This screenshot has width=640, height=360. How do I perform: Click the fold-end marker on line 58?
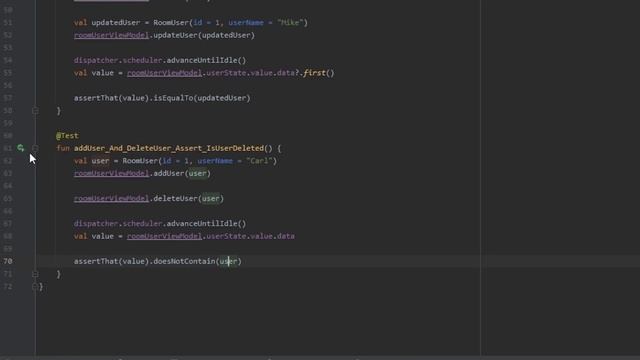[35, 111]
